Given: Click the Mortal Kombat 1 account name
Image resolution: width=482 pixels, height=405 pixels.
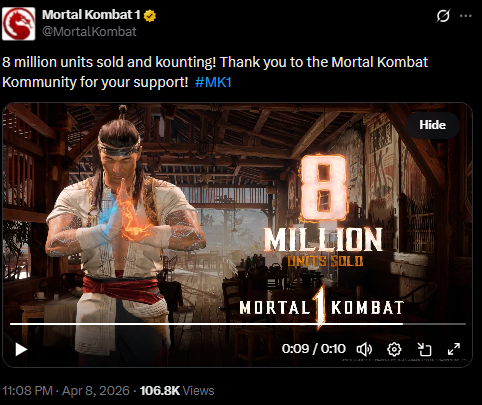Looking at the screenshot, I should (x=91, y=15).
